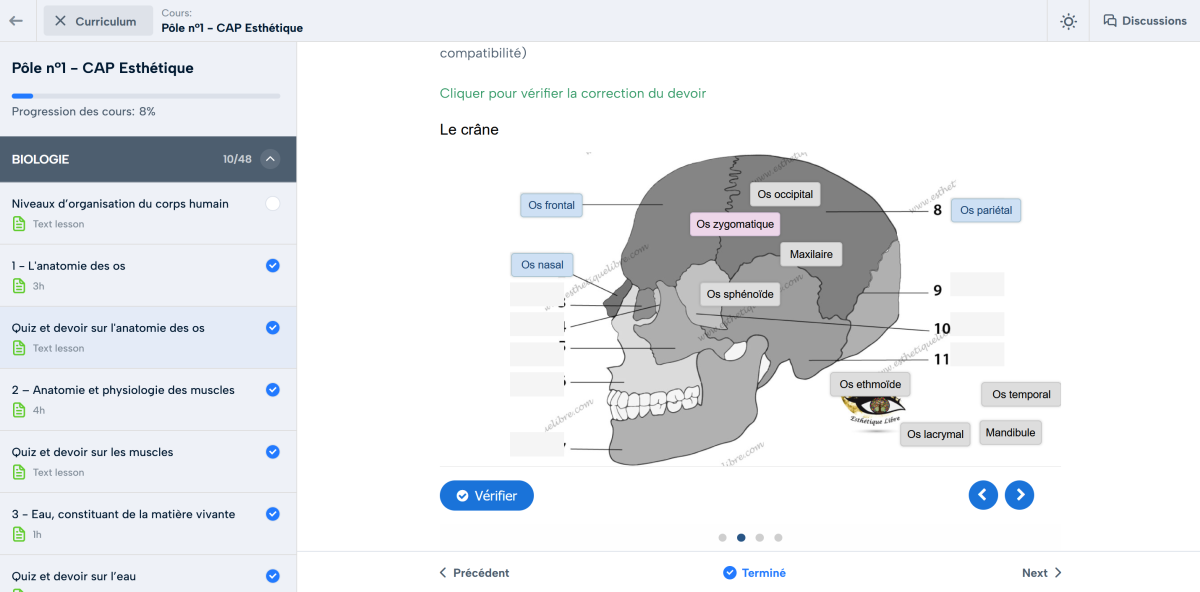Open the correction du devoir link
The height and width of the screenshot is (592, 1200).
point(572,93)
